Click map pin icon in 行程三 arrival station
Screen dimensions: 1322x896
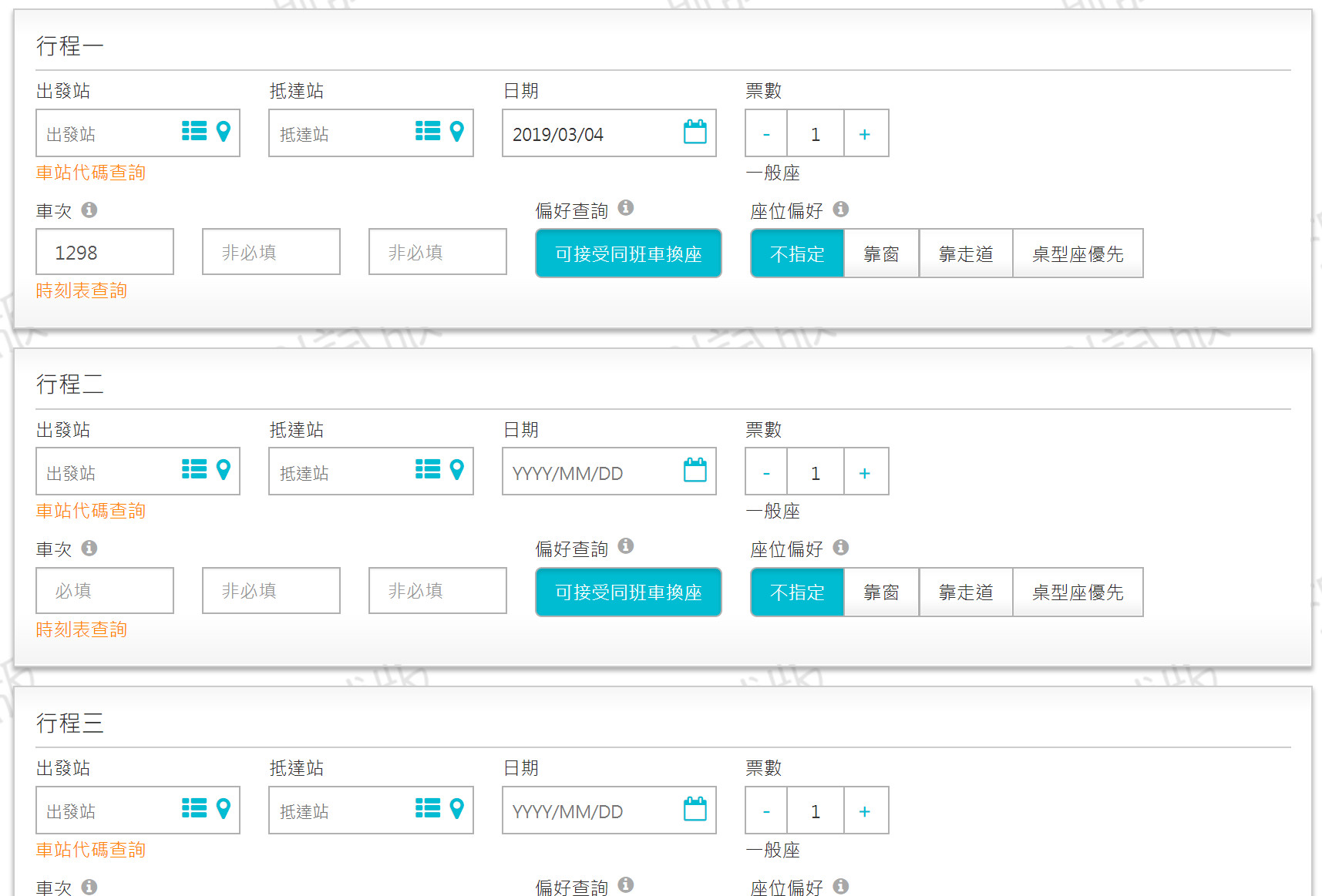pos(457,809)
